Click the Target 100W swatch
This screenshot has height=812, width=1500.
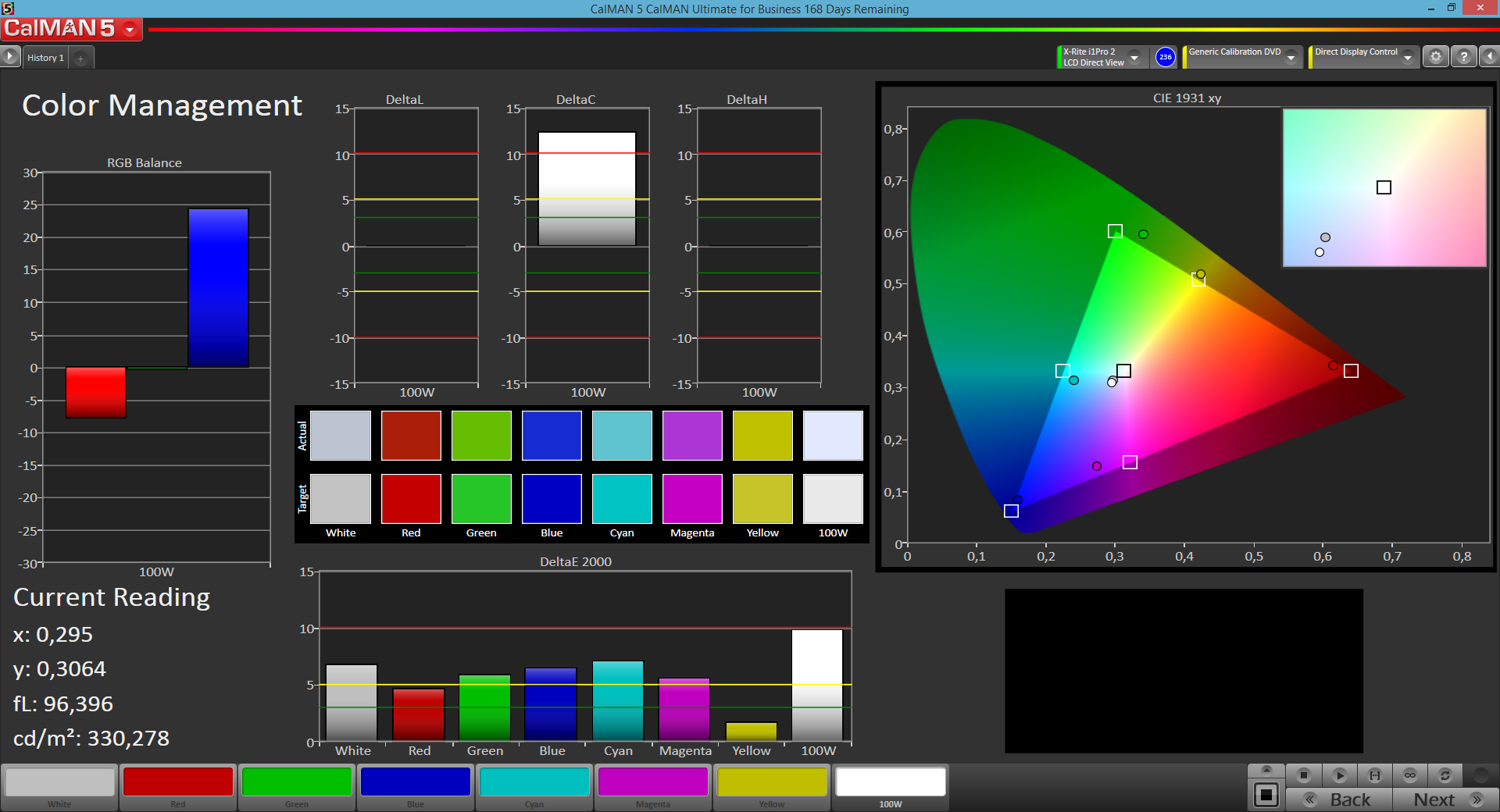click(x=833, y=499)
